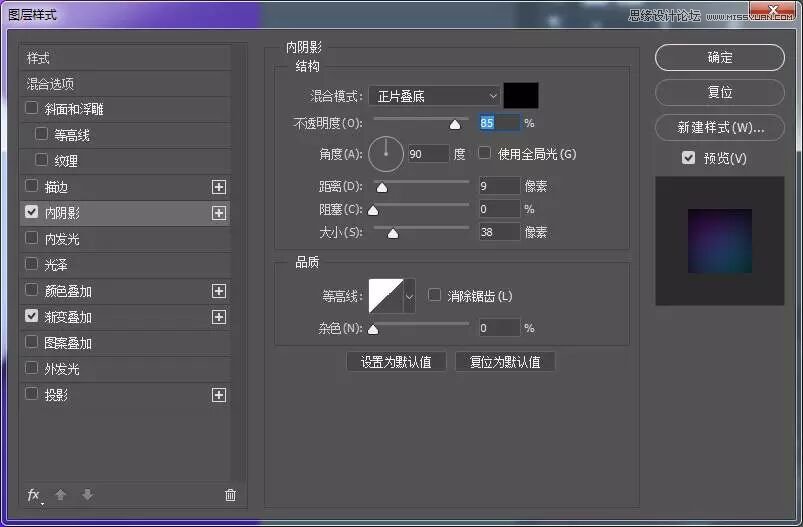
Task: Uncheck the 渐变叠加 checkbox
Action: click(31, 316)
